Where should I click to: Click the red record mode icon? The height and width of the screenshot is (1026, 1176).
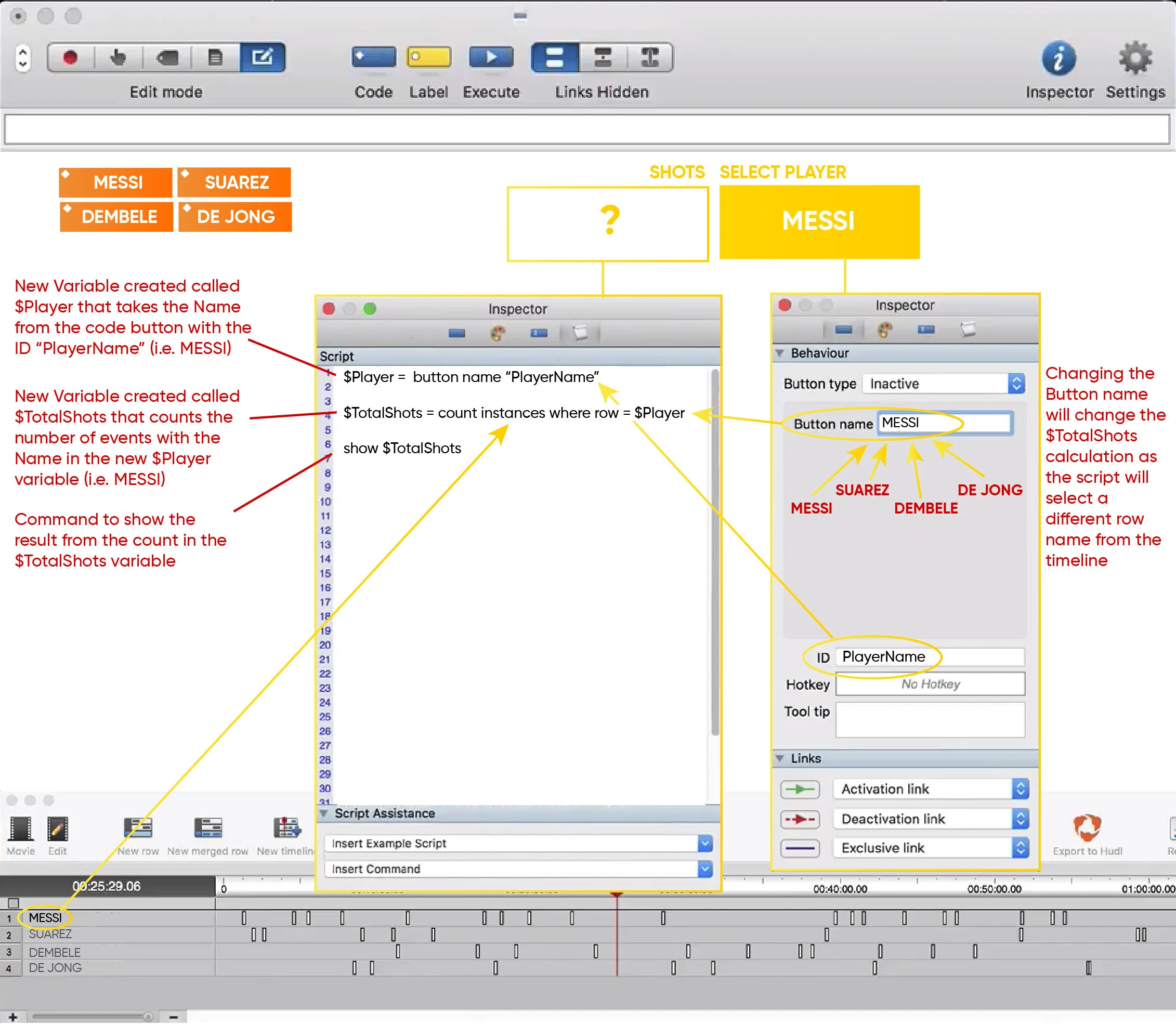(x=70, y=57)
